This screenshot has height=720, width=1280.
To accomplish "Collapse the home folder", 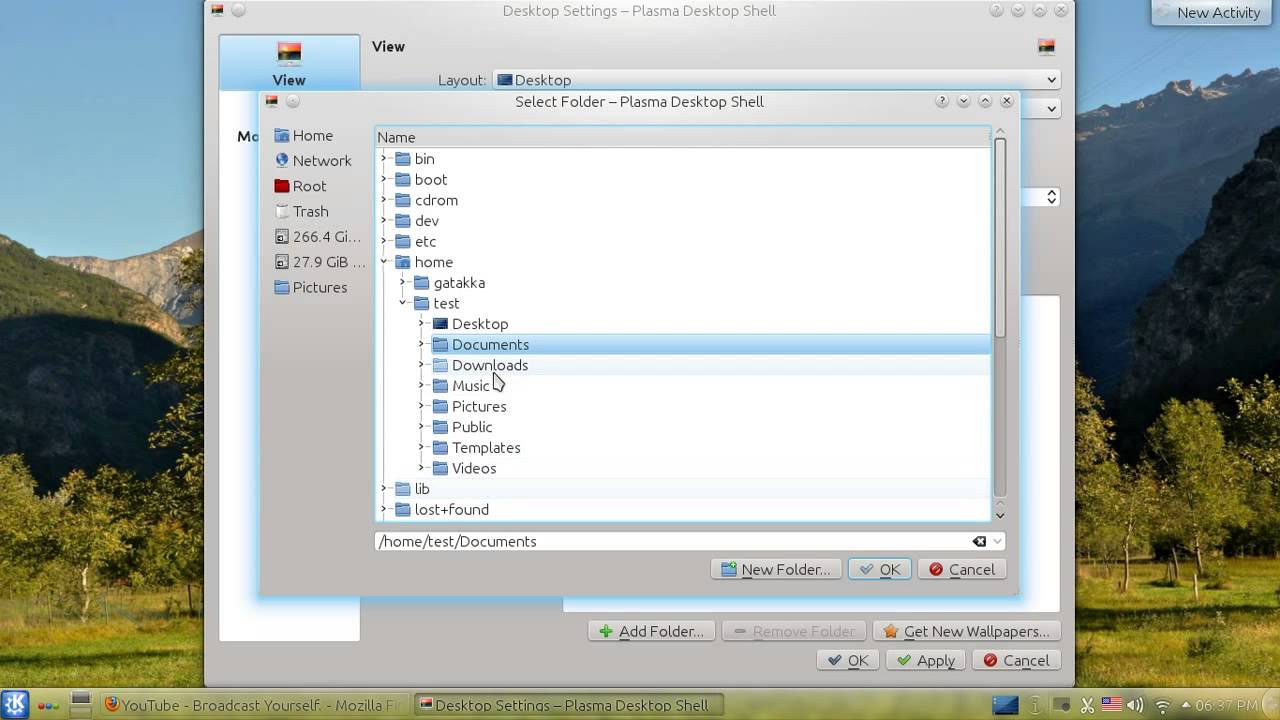I will tap(384, 262).
